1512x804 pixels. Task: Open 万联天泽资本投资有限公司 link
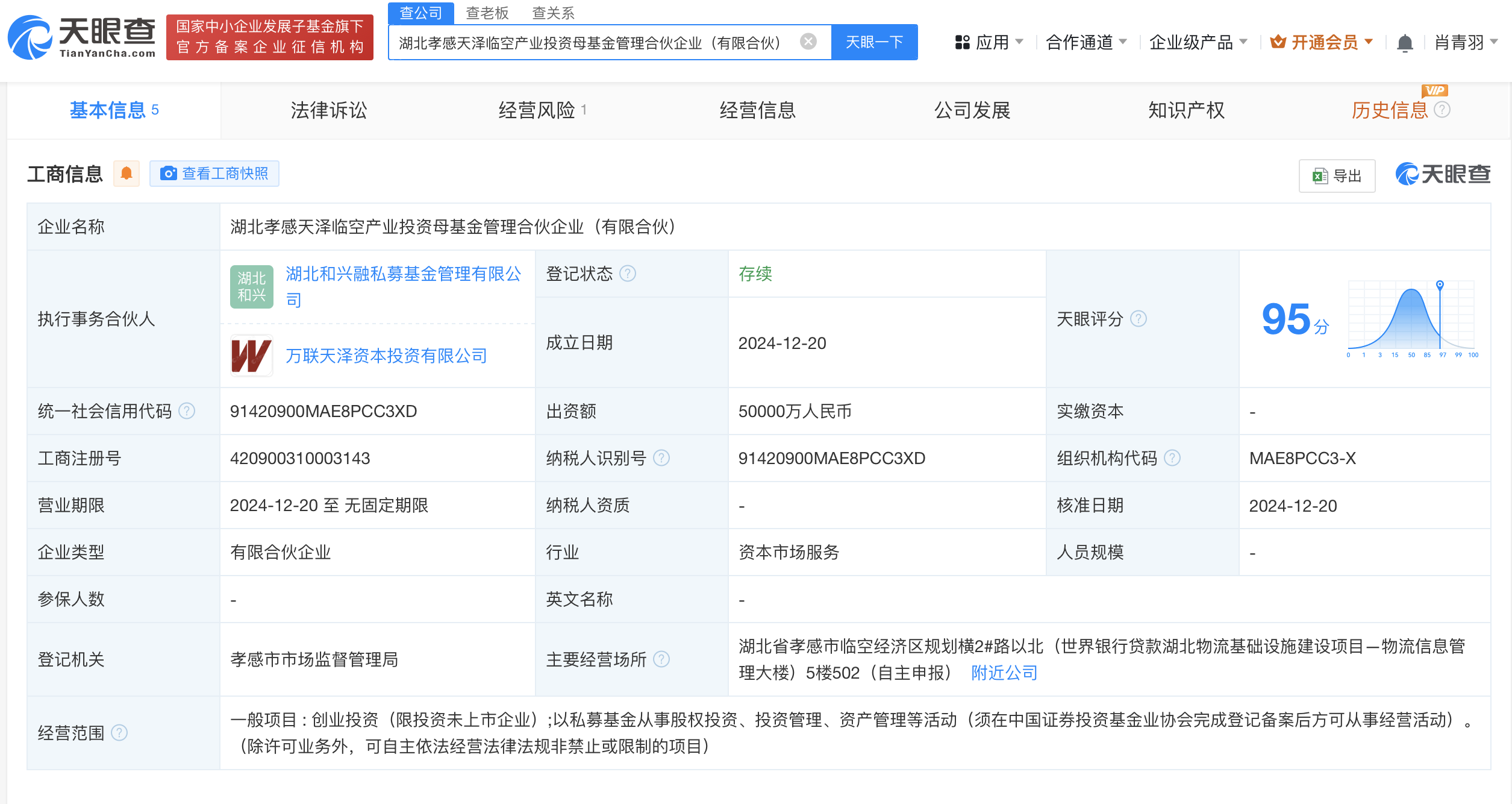click(386, 356)
